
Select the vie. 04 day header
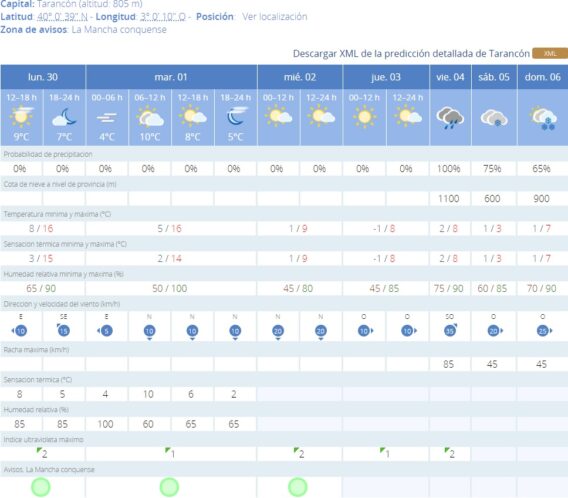tap(450, 77)
